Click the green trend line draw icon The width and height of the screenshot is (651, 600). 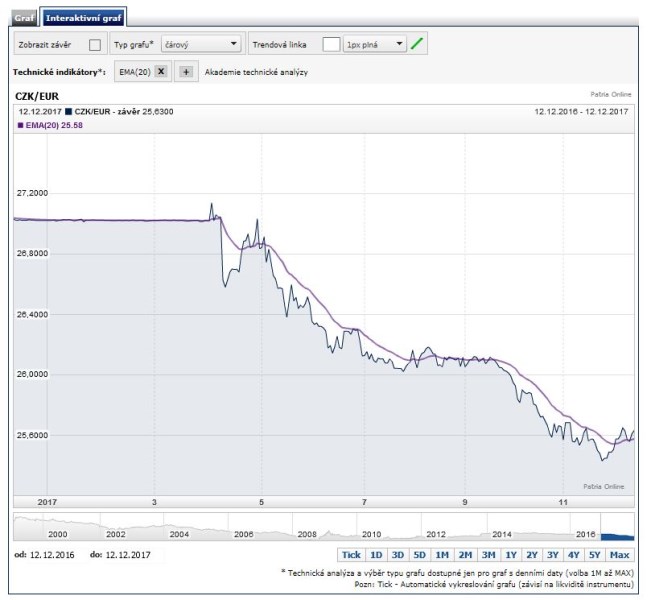tap(418, 44)
